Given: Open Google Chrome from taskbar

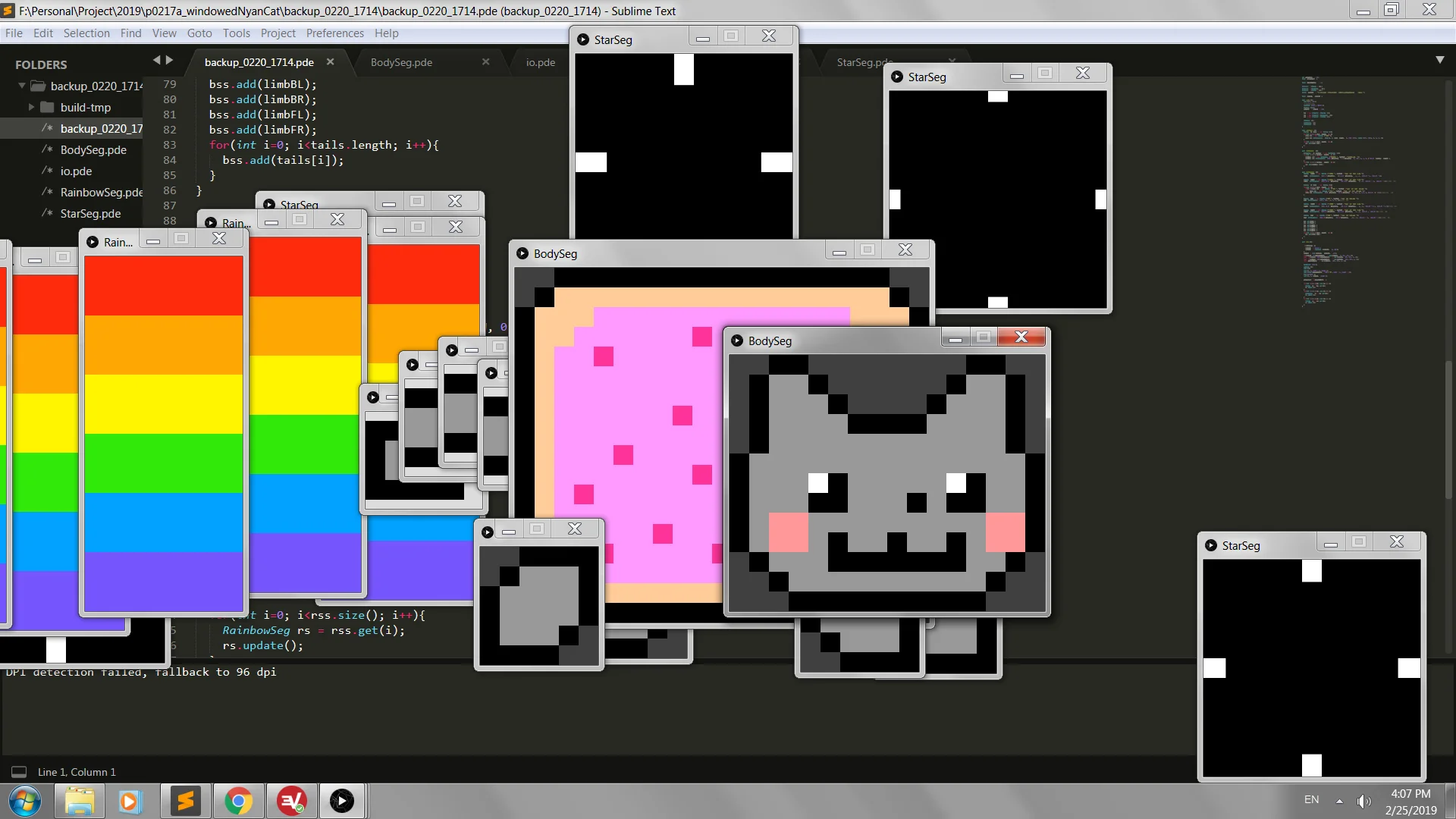Looking at the screenshot, I should point(238,801).
